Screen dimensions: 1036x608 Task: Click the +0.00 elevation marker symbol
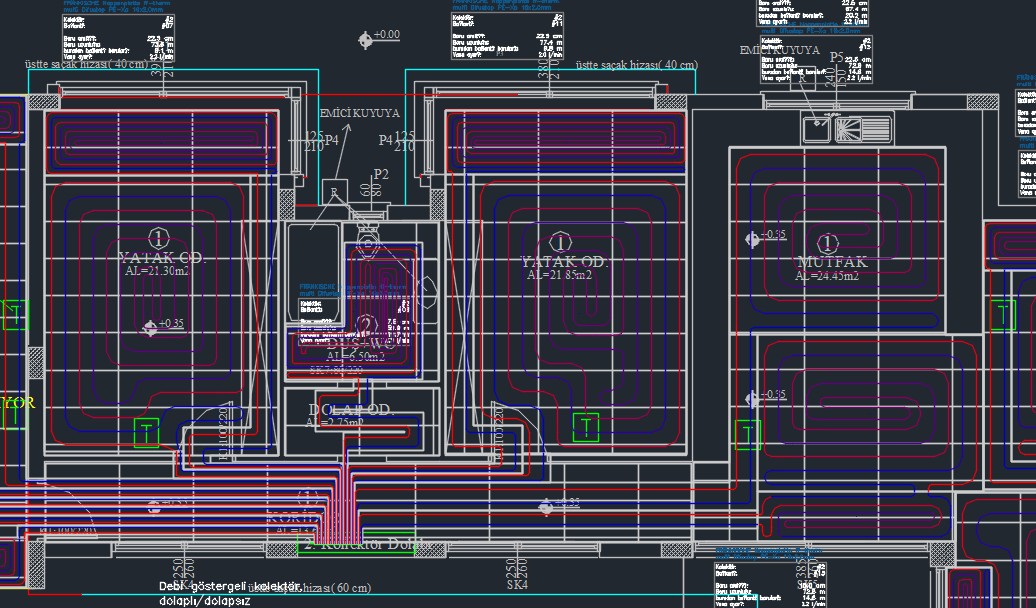(x=365, y=39)
